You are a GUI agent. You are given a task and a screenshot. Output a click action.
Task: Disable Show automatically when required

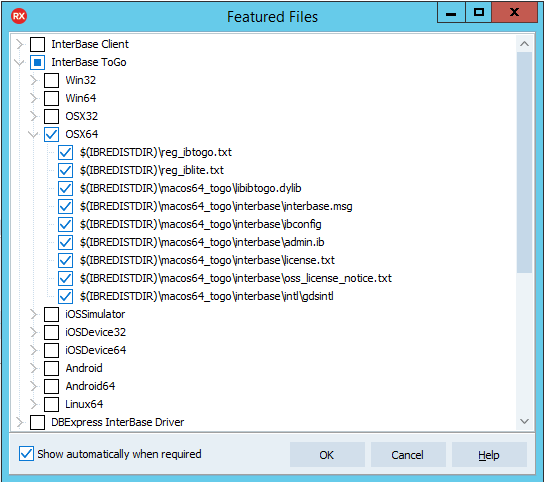26,454
